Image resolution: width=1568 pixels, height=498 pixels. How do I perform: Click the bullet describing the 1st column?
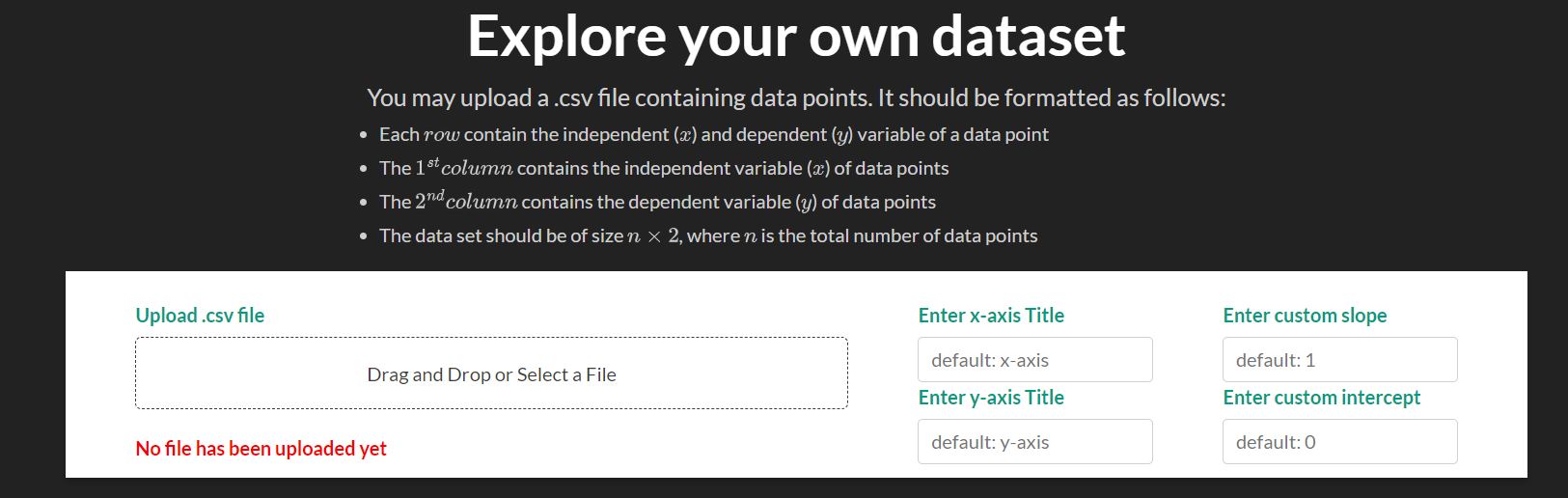click(664, 168)
